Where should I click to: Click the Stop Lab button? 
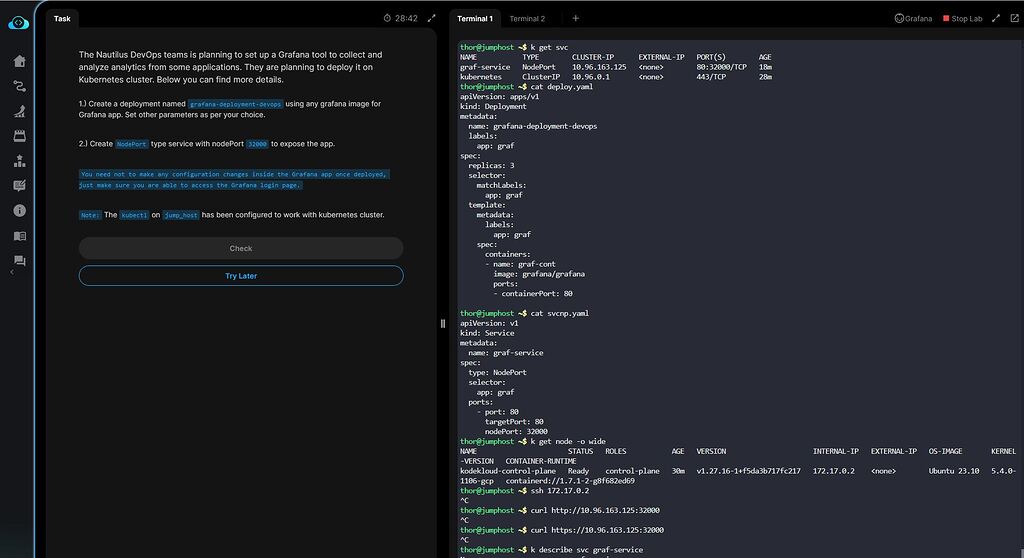click(x=962, y=18)
